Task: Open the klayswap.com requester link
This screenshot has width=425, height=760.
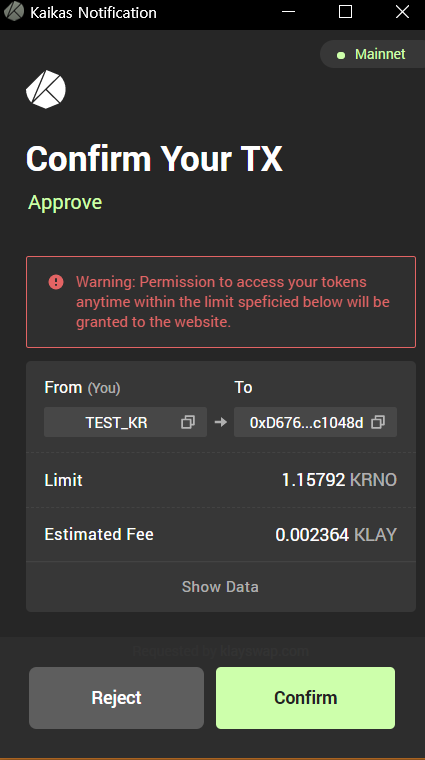Action: [x=265, y=651]
